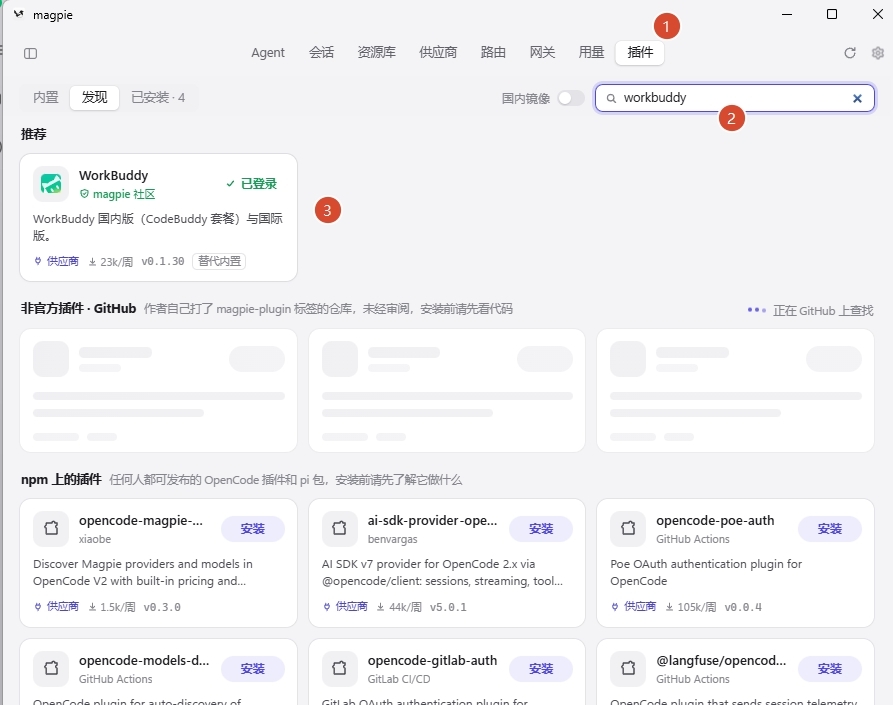The height and width of the screenshot is (705, 893).
Task: Install the opencode-poe-auth plugin
Action: click(x=830, y=528)
